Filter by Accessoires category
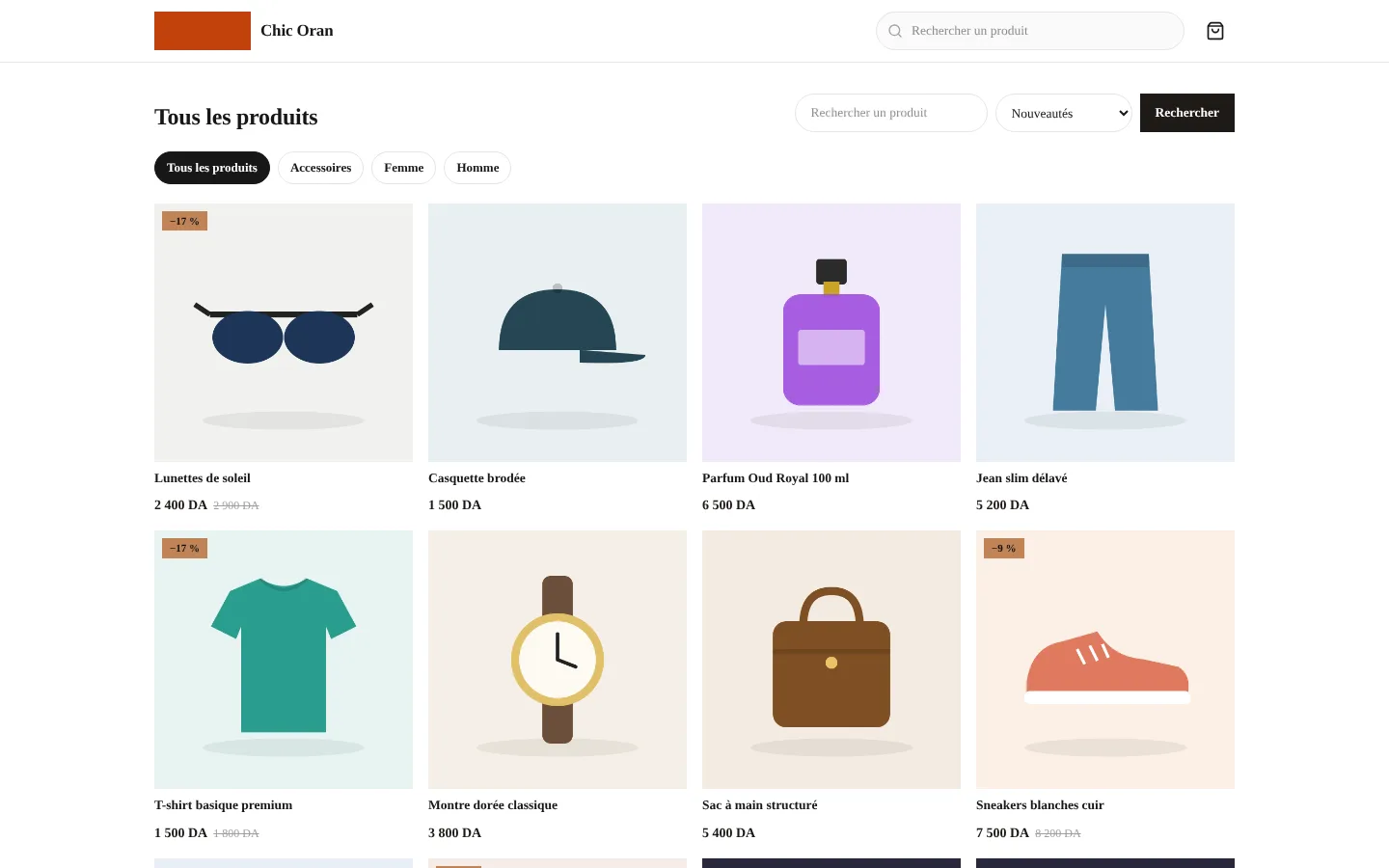 (320, 168)
